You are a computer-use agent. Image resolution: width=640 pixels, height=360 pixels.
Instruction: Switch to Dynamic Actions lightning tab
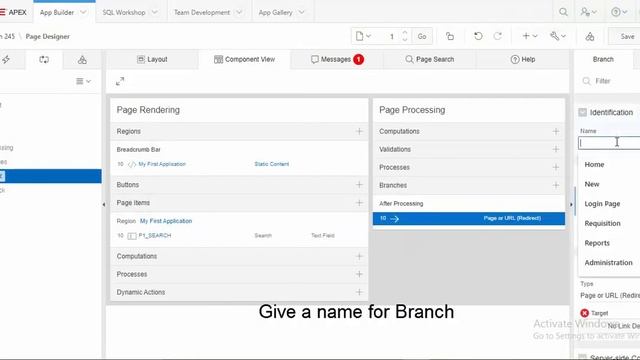(6, 60)
